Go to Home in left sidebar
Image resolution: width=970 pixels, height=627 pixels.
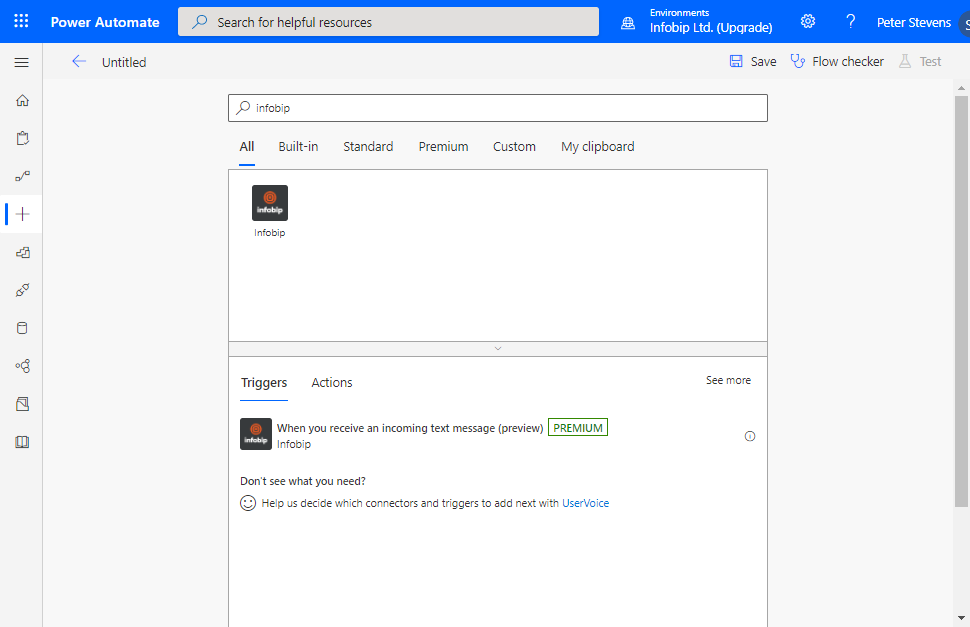tap(22, 101)
